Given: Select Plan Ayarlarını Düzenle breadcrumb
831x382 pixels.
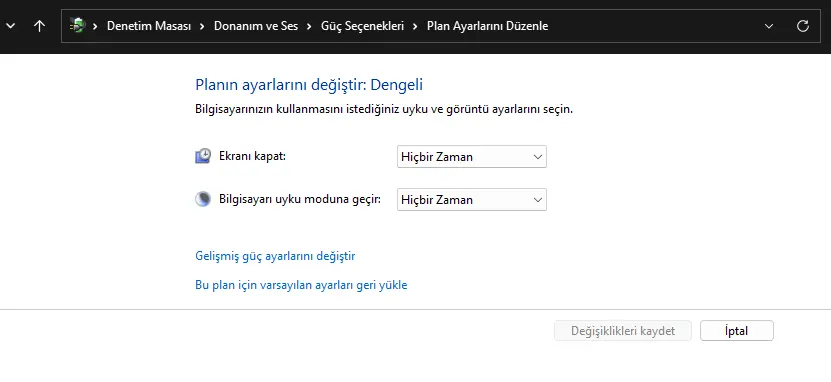Looking at the screenshot, I should coord(488,26).
